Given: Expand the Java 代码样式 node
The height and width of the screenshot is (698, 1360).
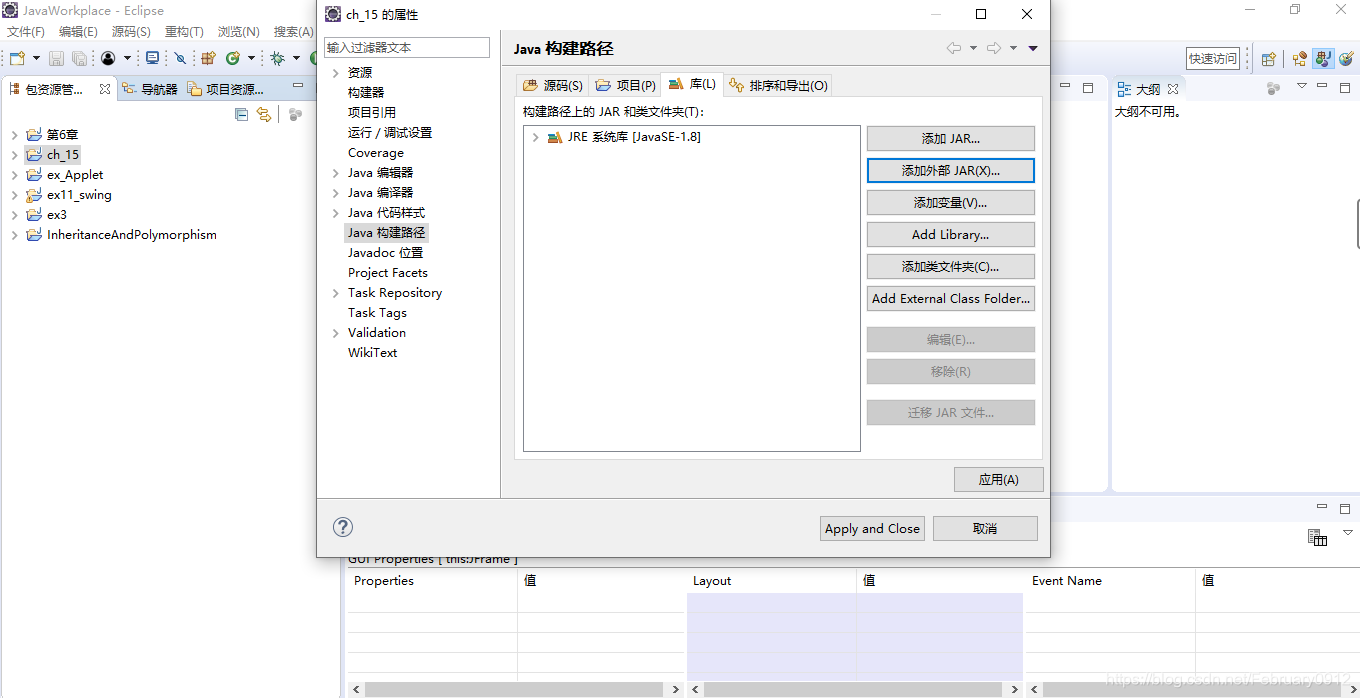Looking at the screenshot, I should [x=336, y=213].
